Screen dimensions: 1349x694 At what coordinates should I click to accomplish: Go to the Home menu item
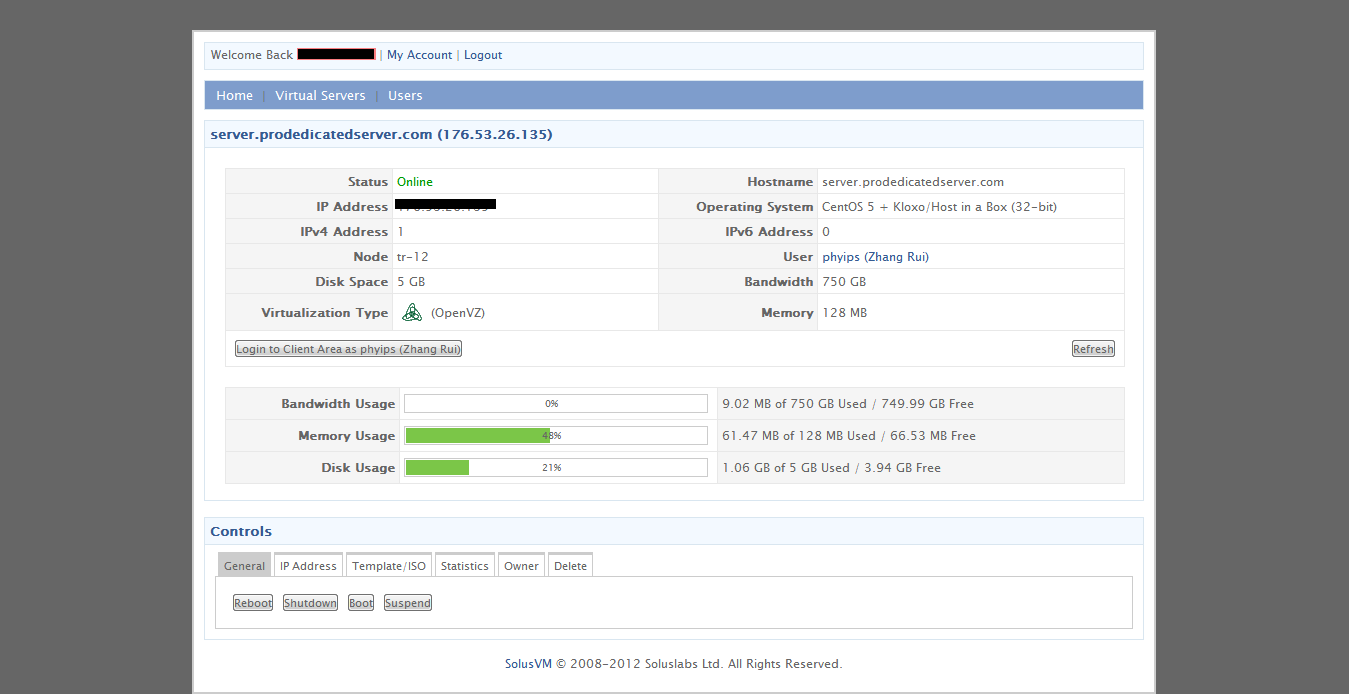pyautogui.click(x=234, y=96)
